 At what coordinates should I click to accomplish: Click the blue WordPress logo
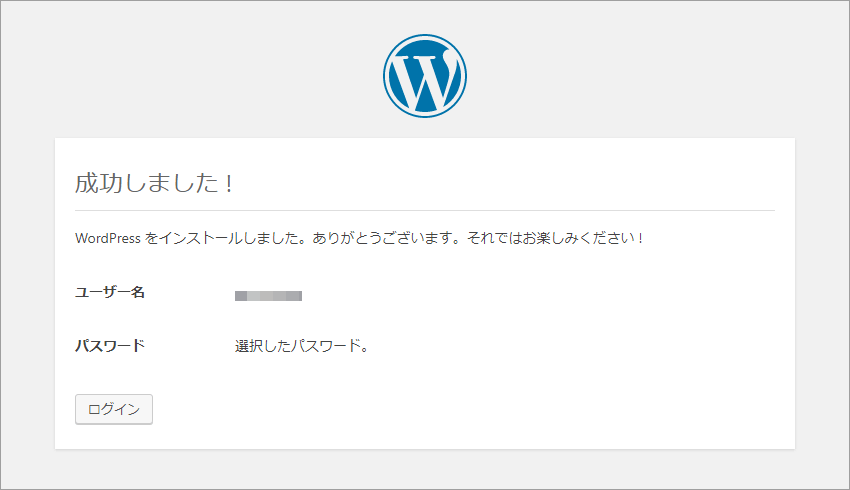(x=425, y=76)
